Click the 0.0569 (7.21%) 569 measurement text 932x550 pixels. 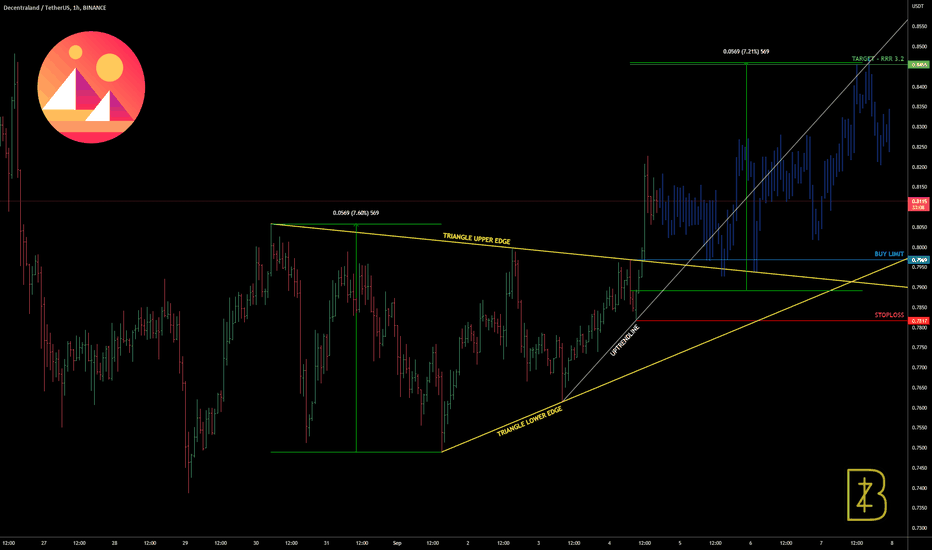(746, 52)
